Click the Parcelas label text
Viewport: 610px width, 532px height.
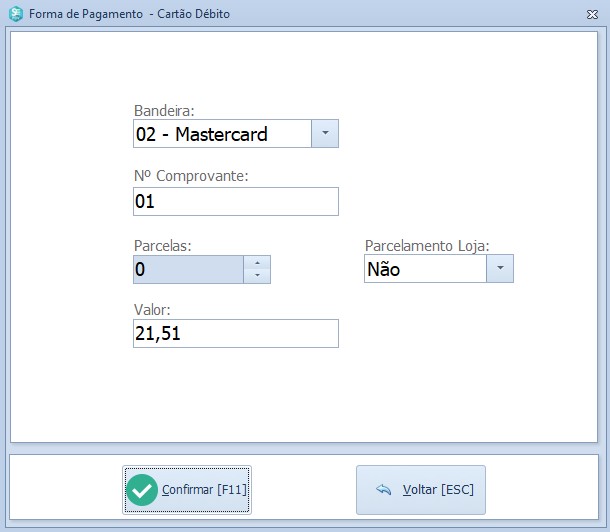(x=162, y=245)
